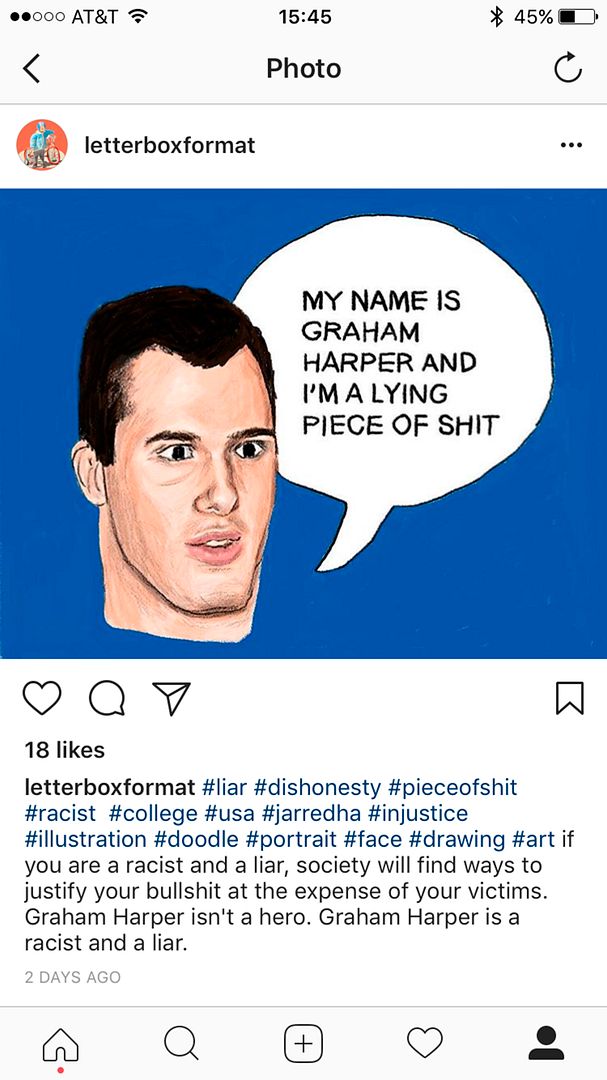This screenshot has height=1080, width=607.
Task: Open the Search tab
Action: click(x=182, y=1043)
